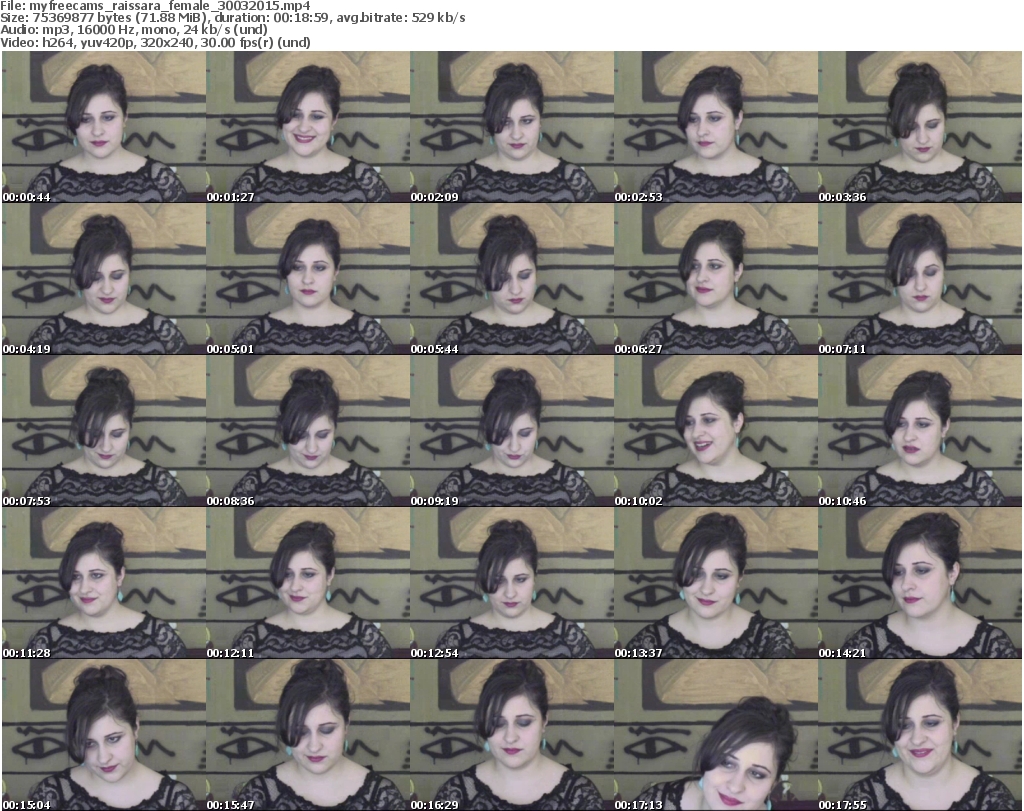
Task: Select the thumbnail frame stamped 00:02:53
Action: (x=716, y=127)
